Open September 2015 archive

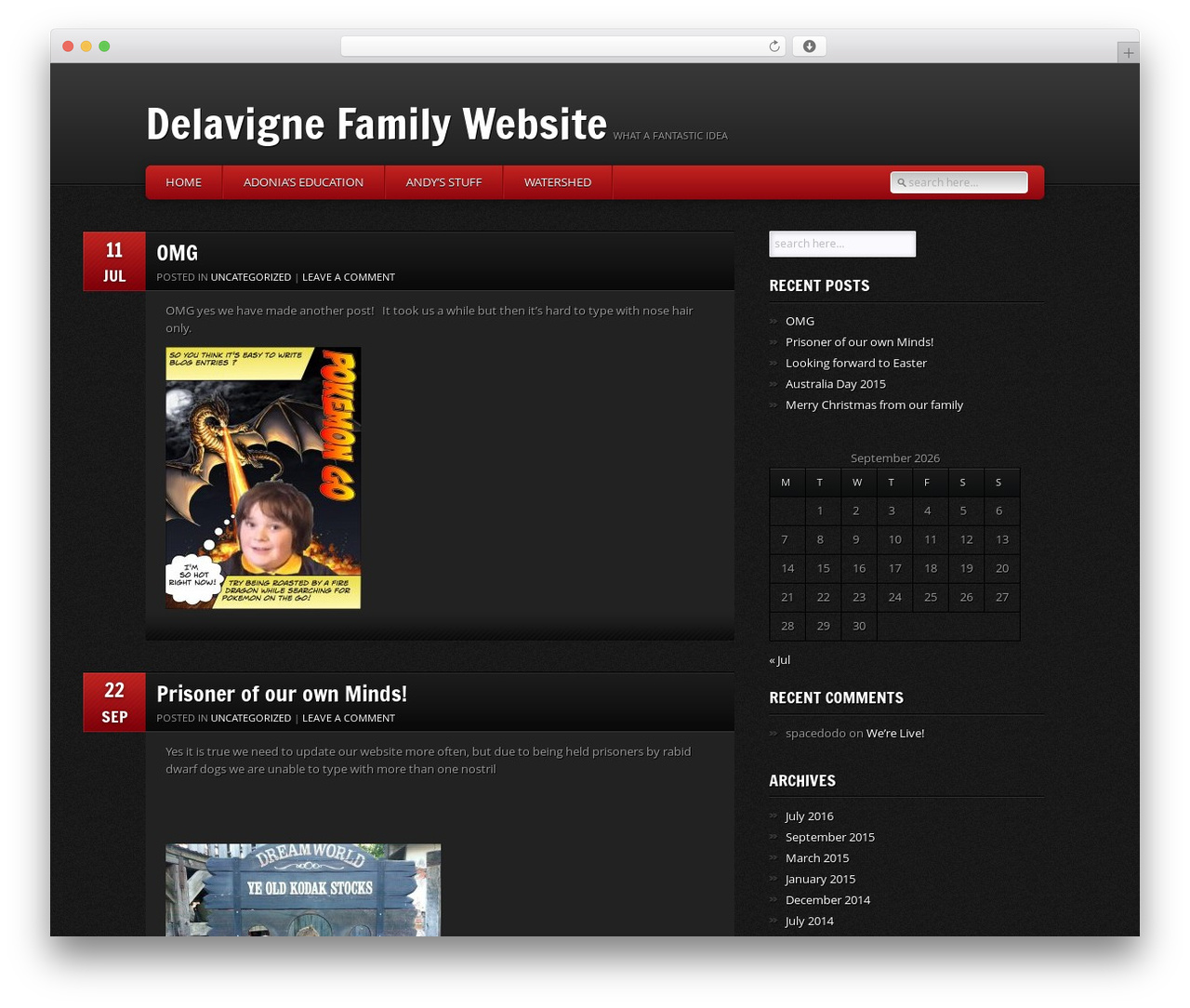[830, 837]
